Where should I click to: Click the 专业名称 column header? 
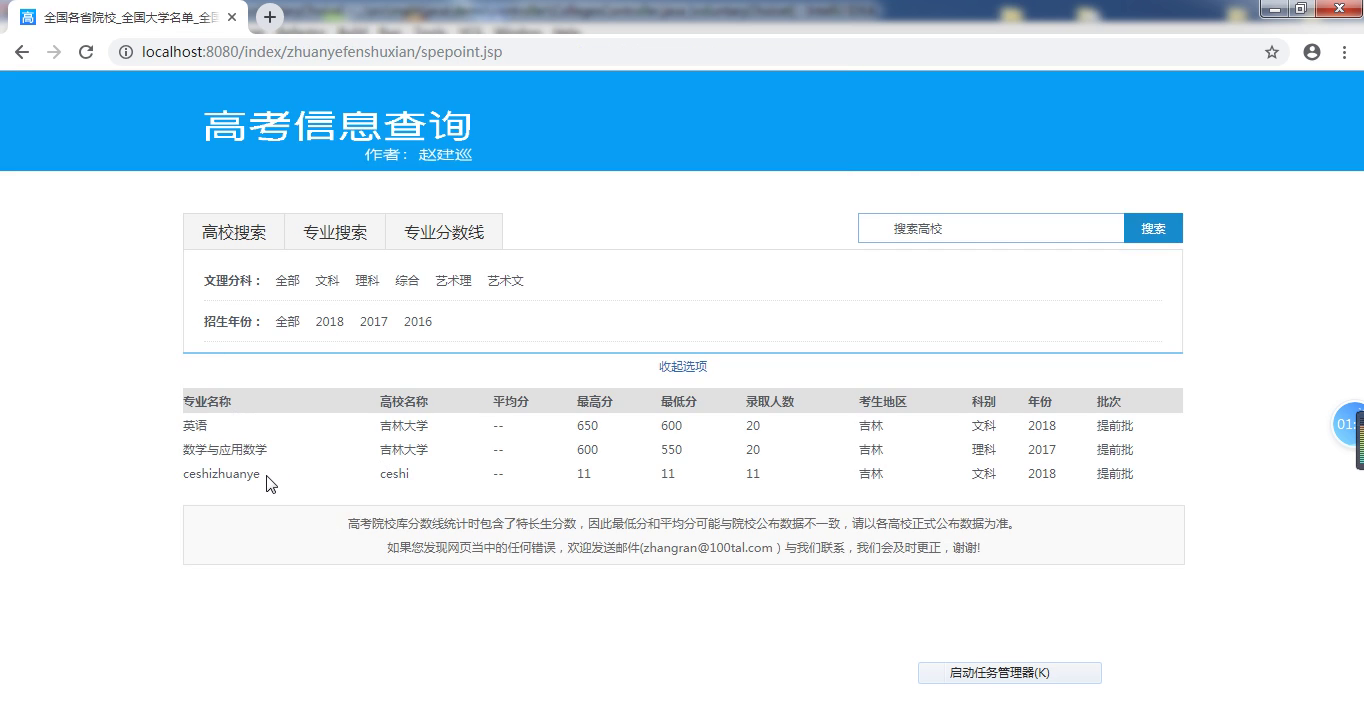[x=207, y=402]
